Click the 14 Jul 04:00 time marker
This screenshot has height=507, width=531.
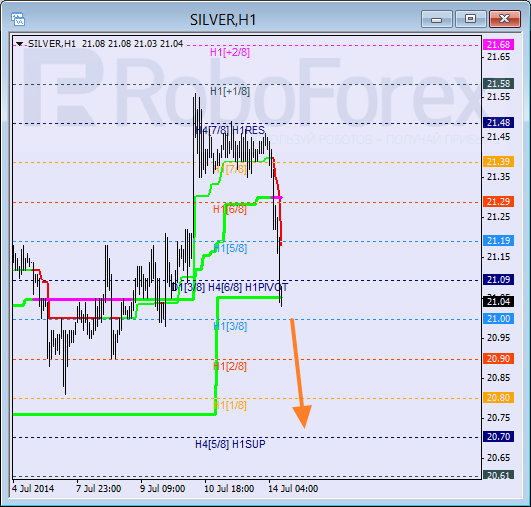tap(293, 489)
